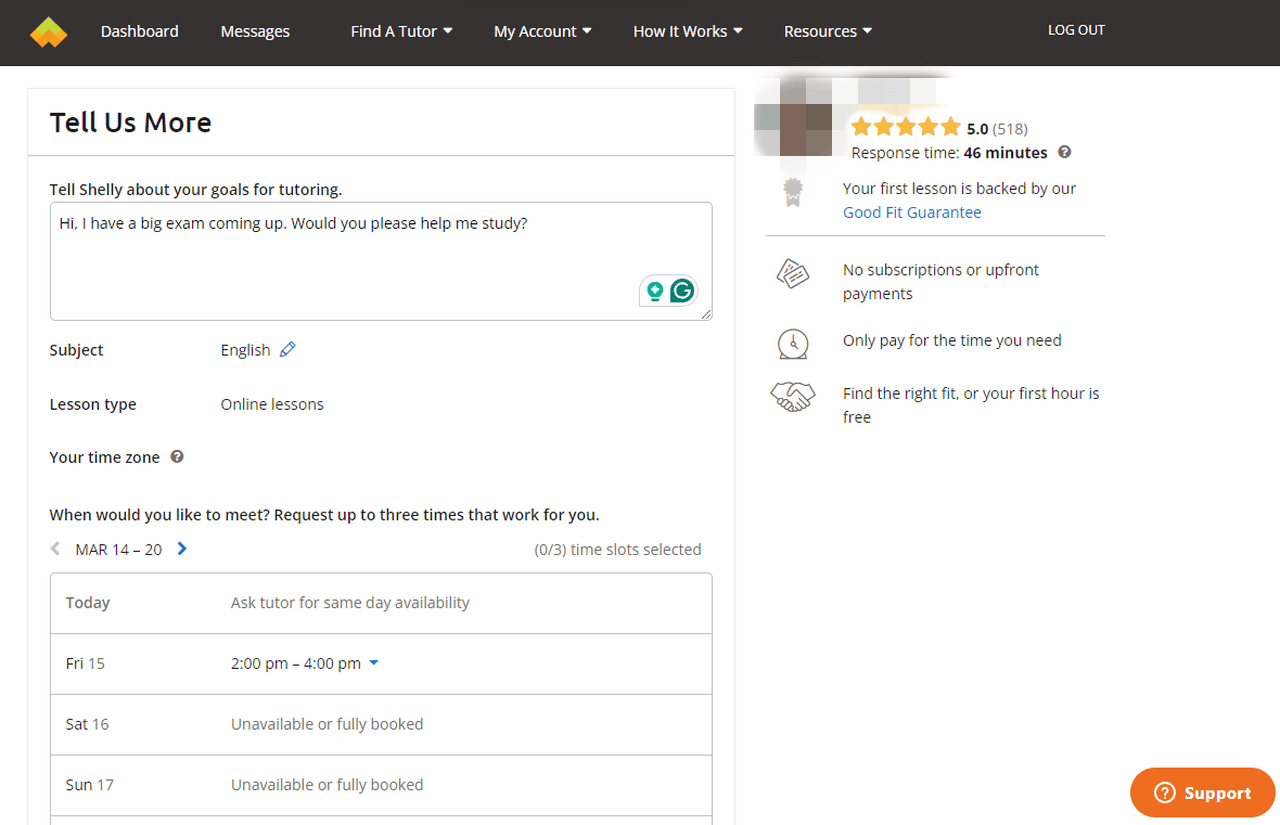Click the previous week left arrow
This screenshot has height=825, width=1280.
pyautogui.click(x=56, y=548)
